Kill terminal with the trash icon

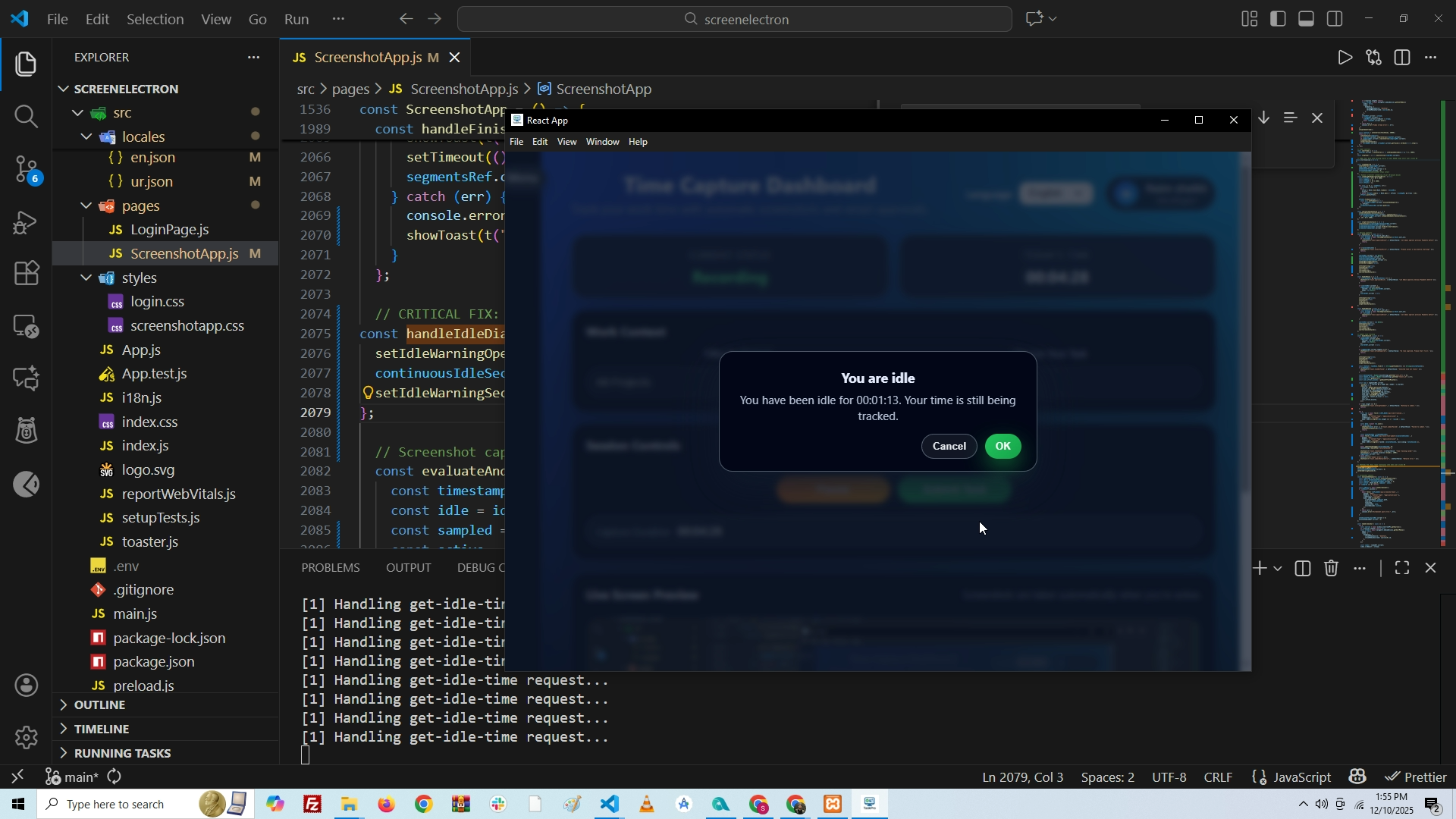(x=1332, y=569)
